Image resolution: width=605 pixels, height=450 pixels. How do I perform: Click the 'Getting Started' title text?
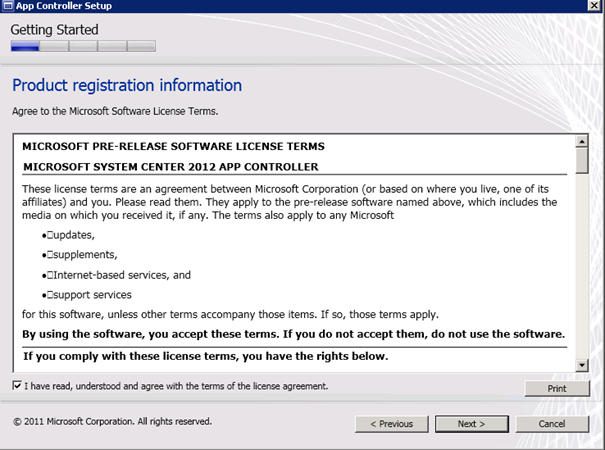pyautogui.click(x=54, y=30)
